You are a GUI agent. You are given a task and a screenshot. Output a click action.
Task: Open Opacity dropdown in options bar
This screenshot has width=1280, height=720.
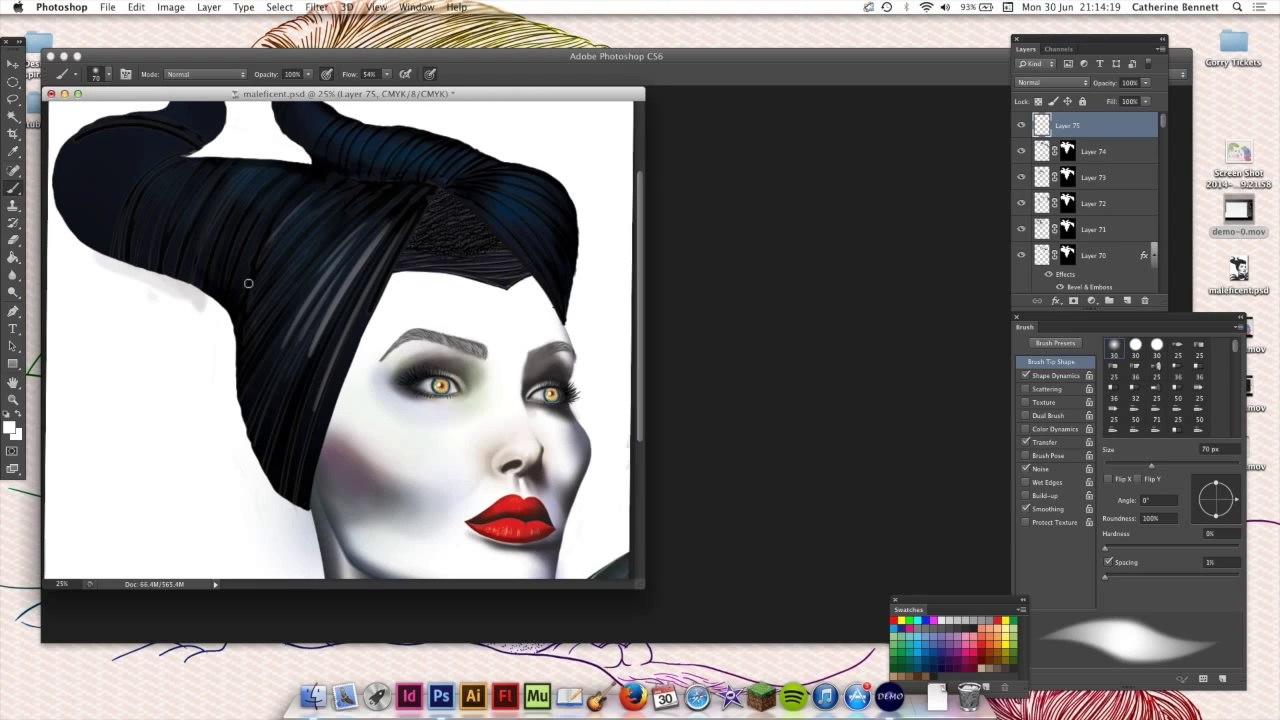(308, 74)
